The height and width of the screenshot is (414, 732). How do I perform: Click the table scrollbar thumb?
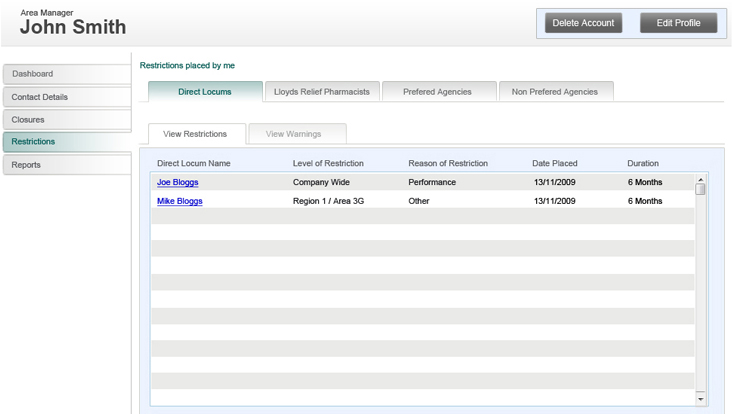coord(700,189)
